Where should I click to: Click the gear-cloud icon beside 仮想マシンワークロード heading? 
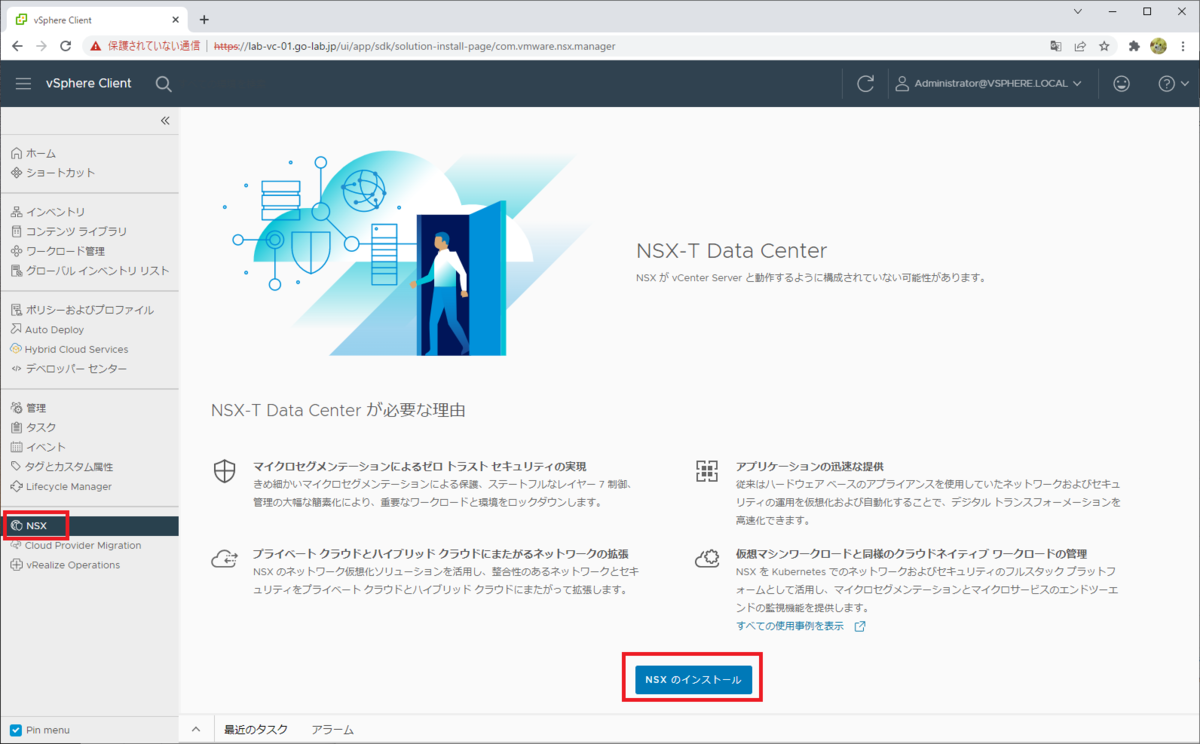708,558
